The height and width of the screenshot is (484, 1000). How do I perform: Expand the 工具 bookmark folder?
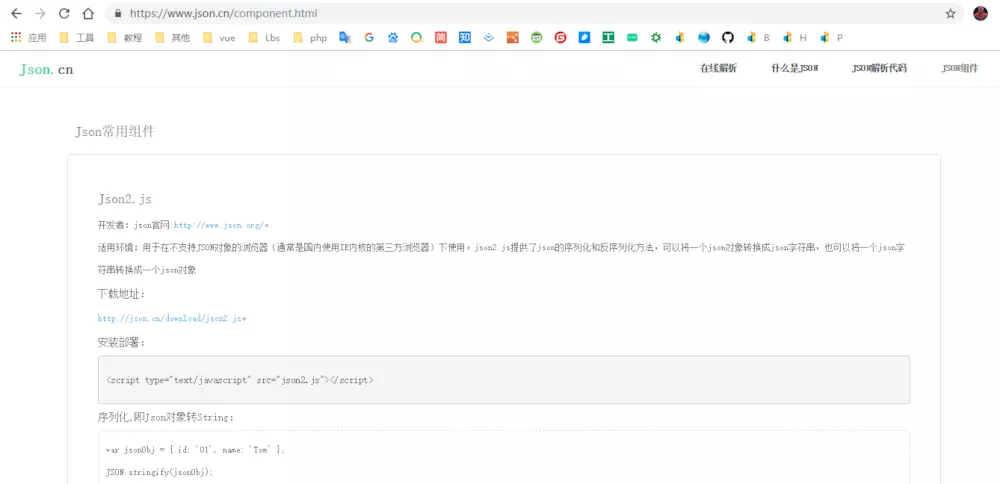[x=77, y=38]
